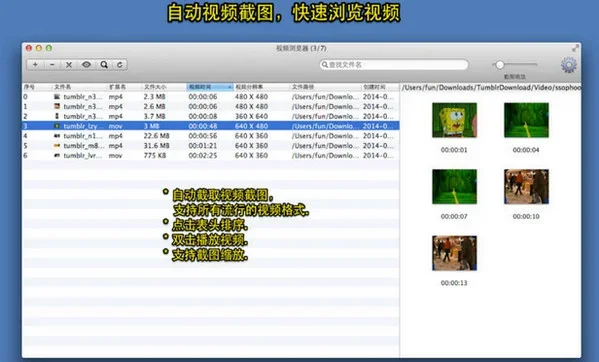Click the 00:00:13 timestamp label
599x362 pixels.
454,283
